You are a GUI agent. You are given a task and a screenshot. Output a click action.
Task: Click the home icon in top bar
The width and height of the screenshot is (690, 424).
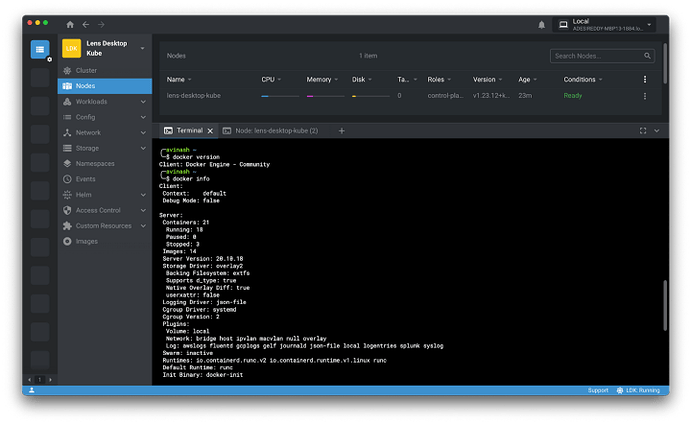coord(69,24)
